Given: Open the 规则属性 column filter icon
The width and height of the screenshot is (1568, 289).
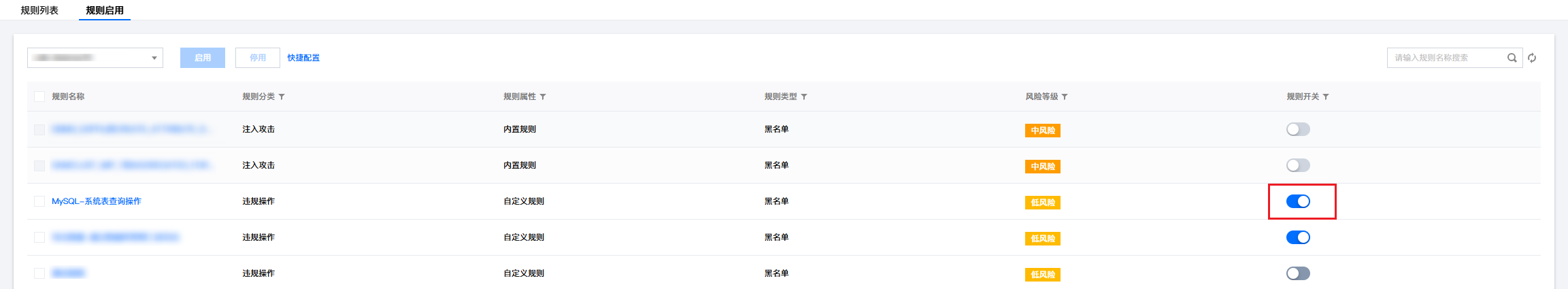Looking at the screenshot, I should click(543, 97).
